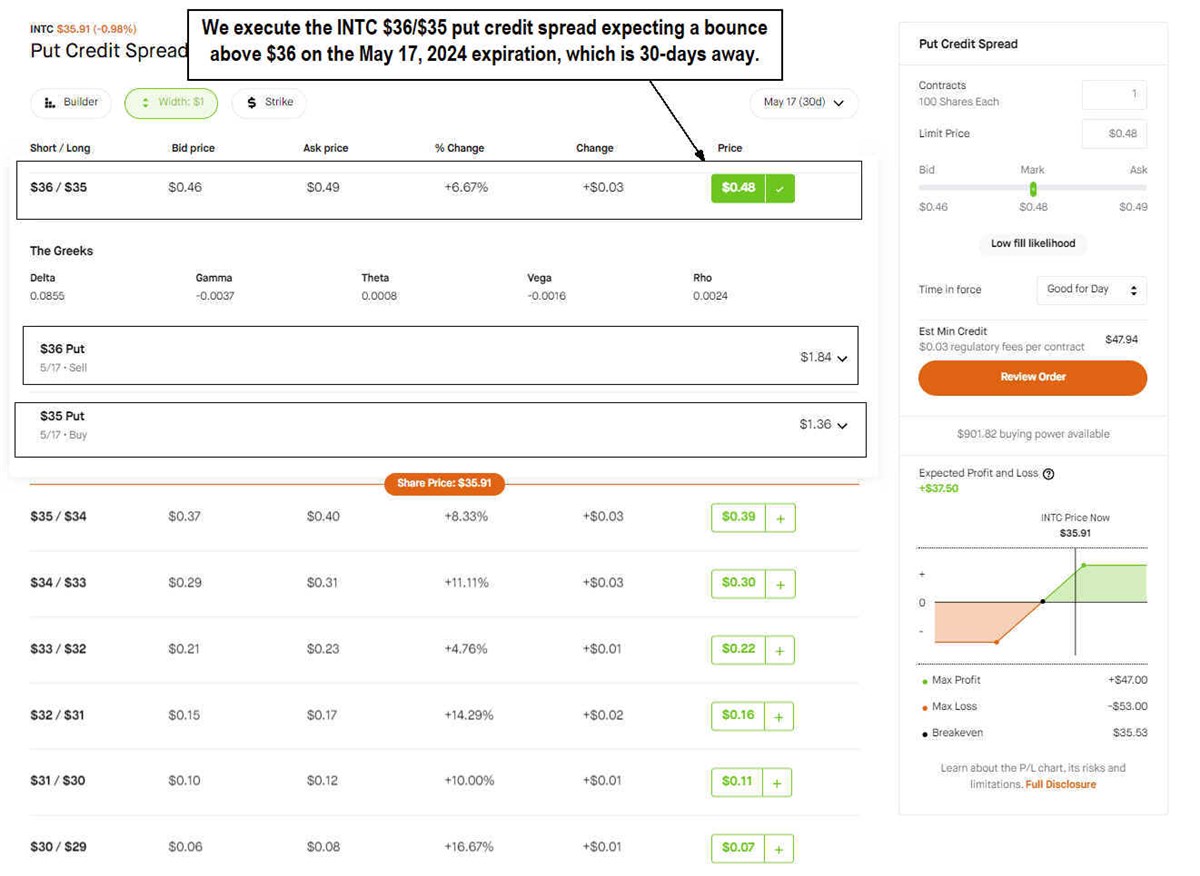Image resolution: width=1200 pixels, height=876 pixels.
Task: Switch to the Builder view
Action: [72, 102]
